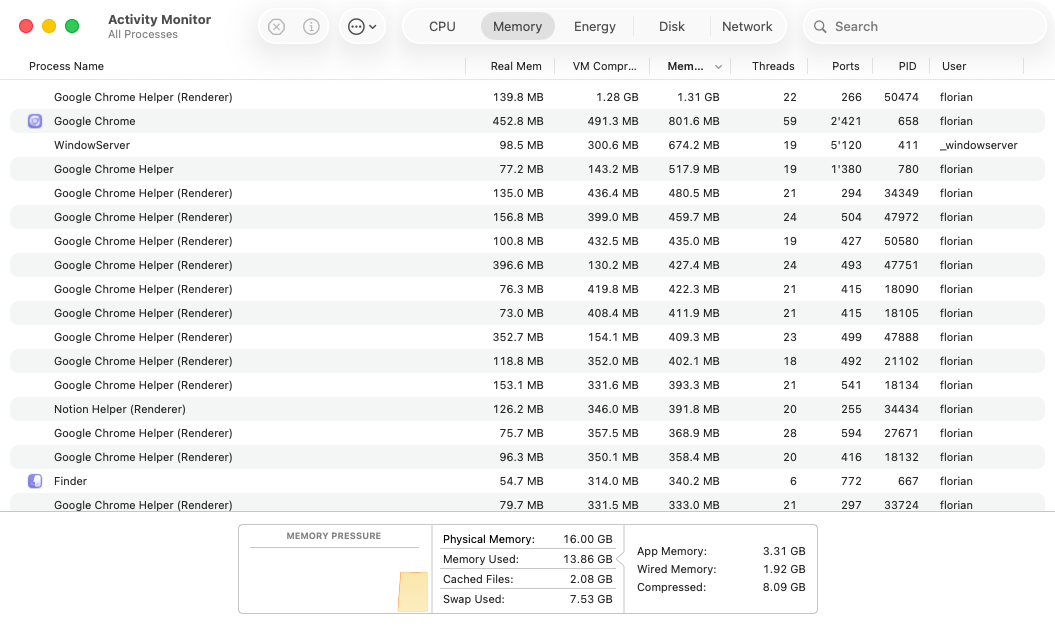Sort by Threads column header
The height and width of the screenshot is (628, 1055).
click(772, 66)
